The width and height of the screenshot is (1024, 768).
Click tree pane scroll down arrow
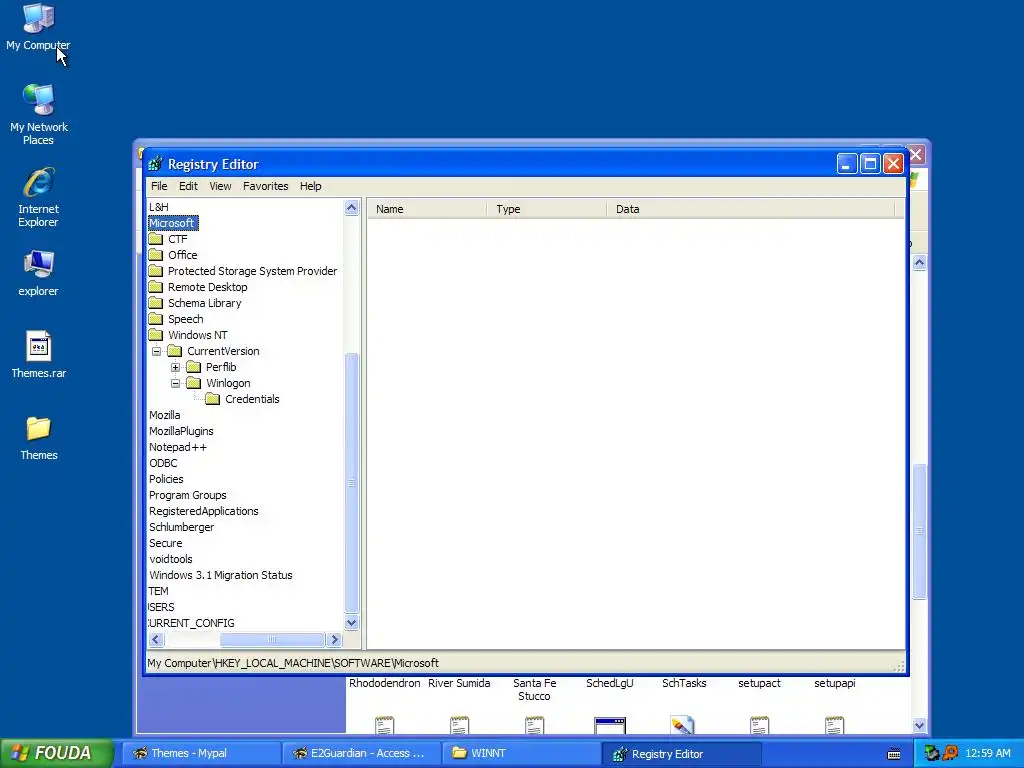[x=351, y=622]
